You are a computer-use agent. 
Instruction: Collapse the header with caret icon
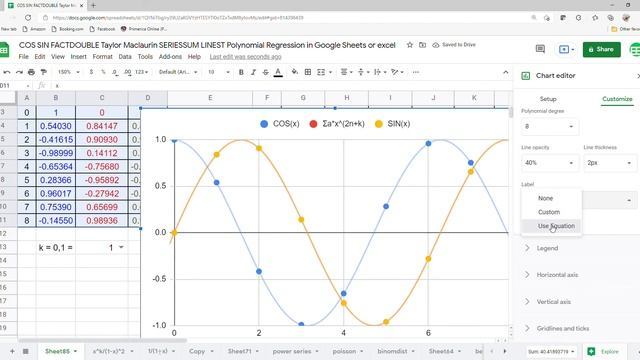tap(506, 72)
